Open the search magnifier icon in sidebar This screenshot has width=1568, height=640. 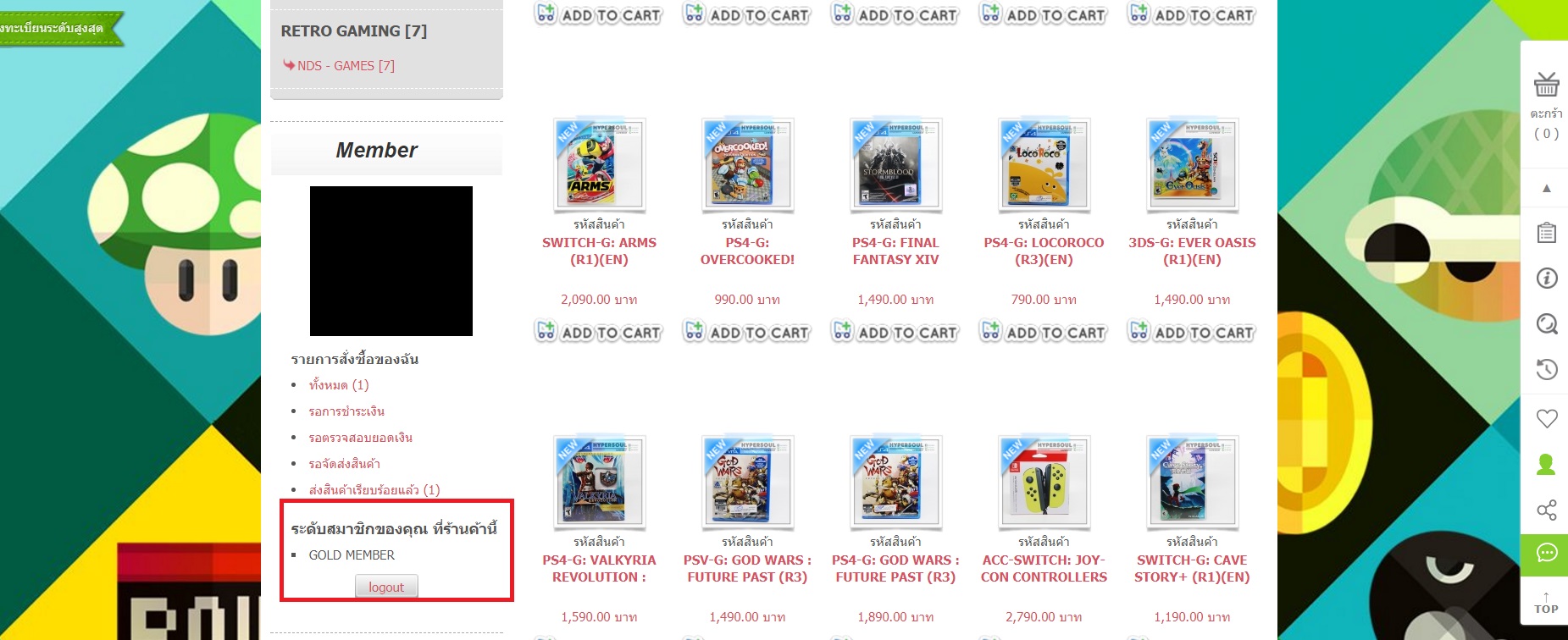1546,323
